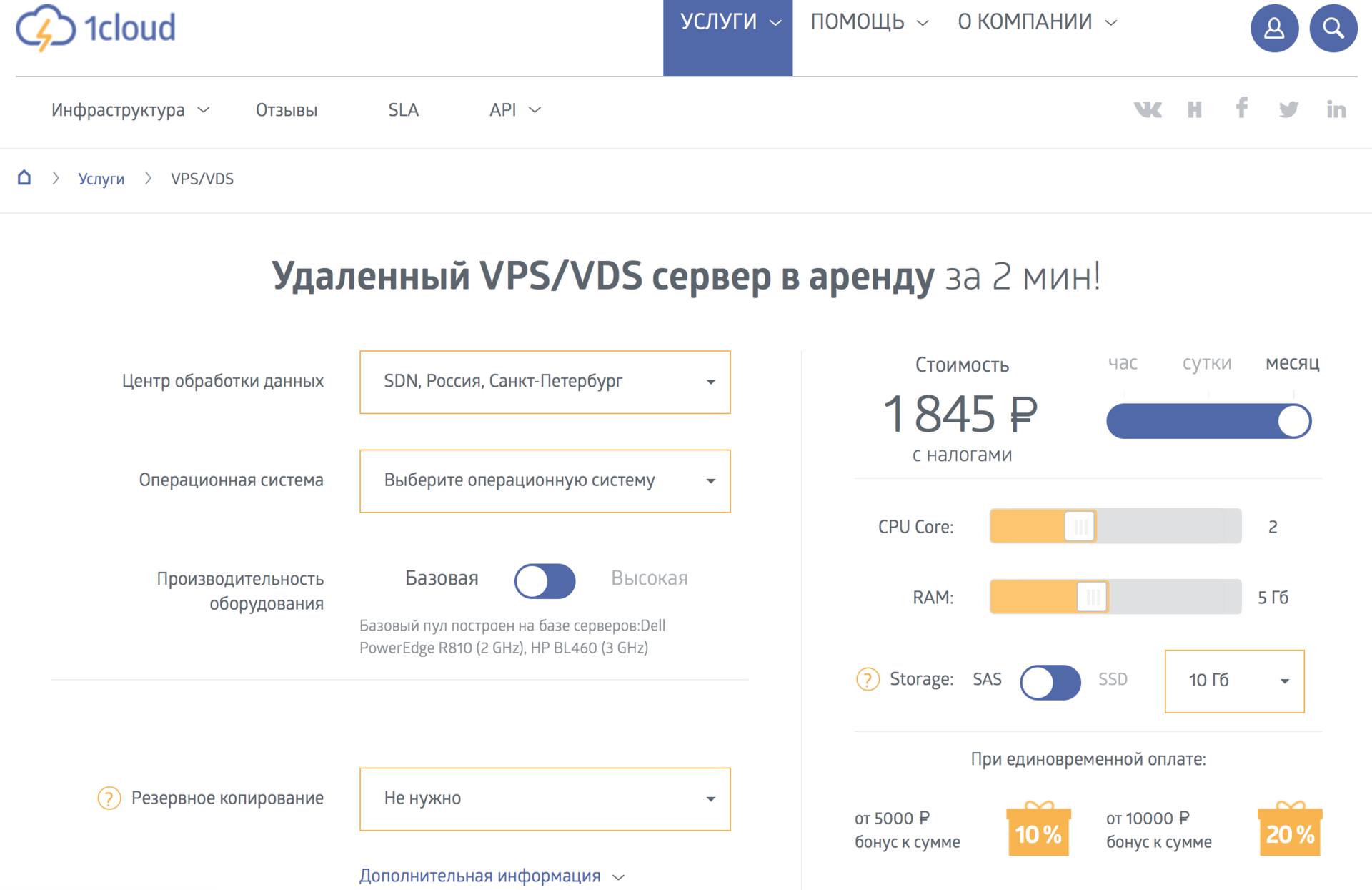Open the SLA page
This screenshot has width=1372, height=890.
pos(404,110)
